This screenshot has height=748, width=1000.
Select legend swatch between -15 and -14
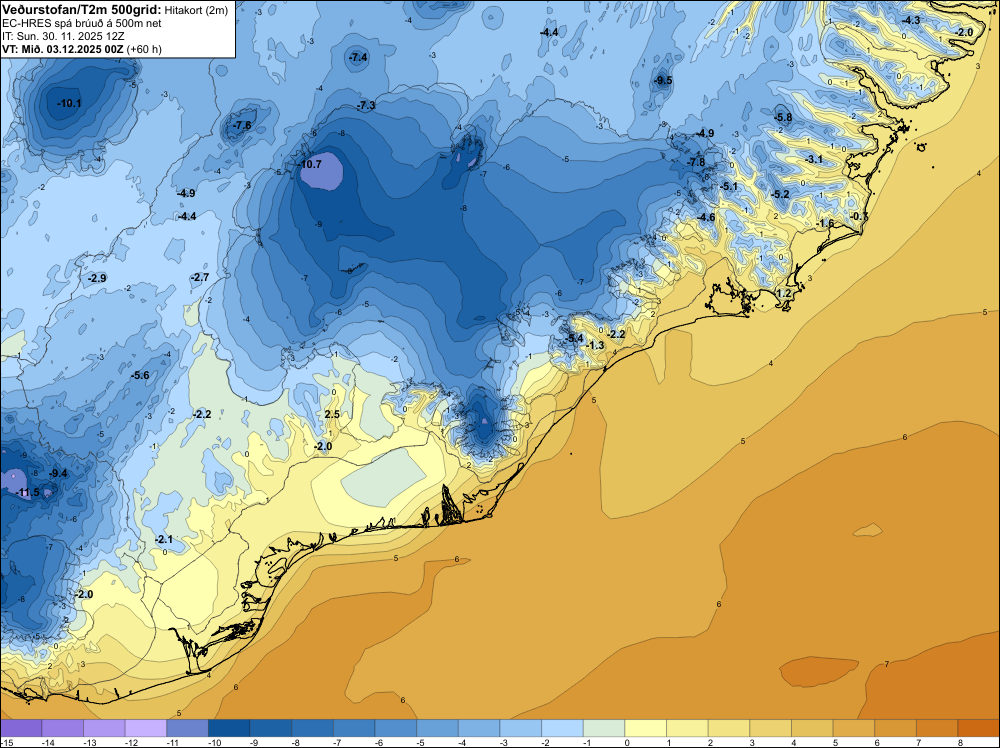(x=21, y=728)
